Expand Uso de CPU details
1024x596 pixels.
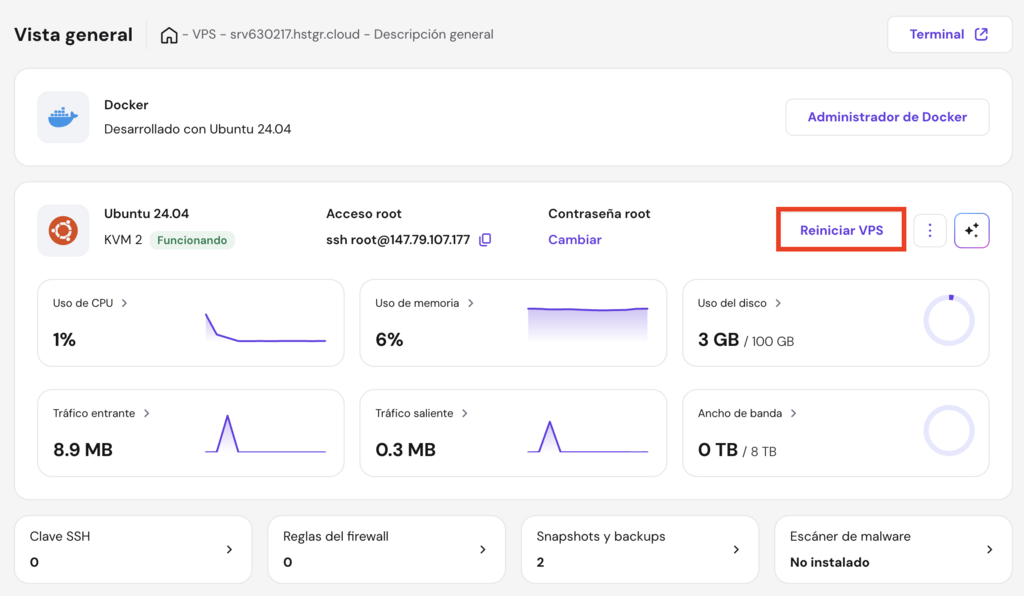[90, 303]
